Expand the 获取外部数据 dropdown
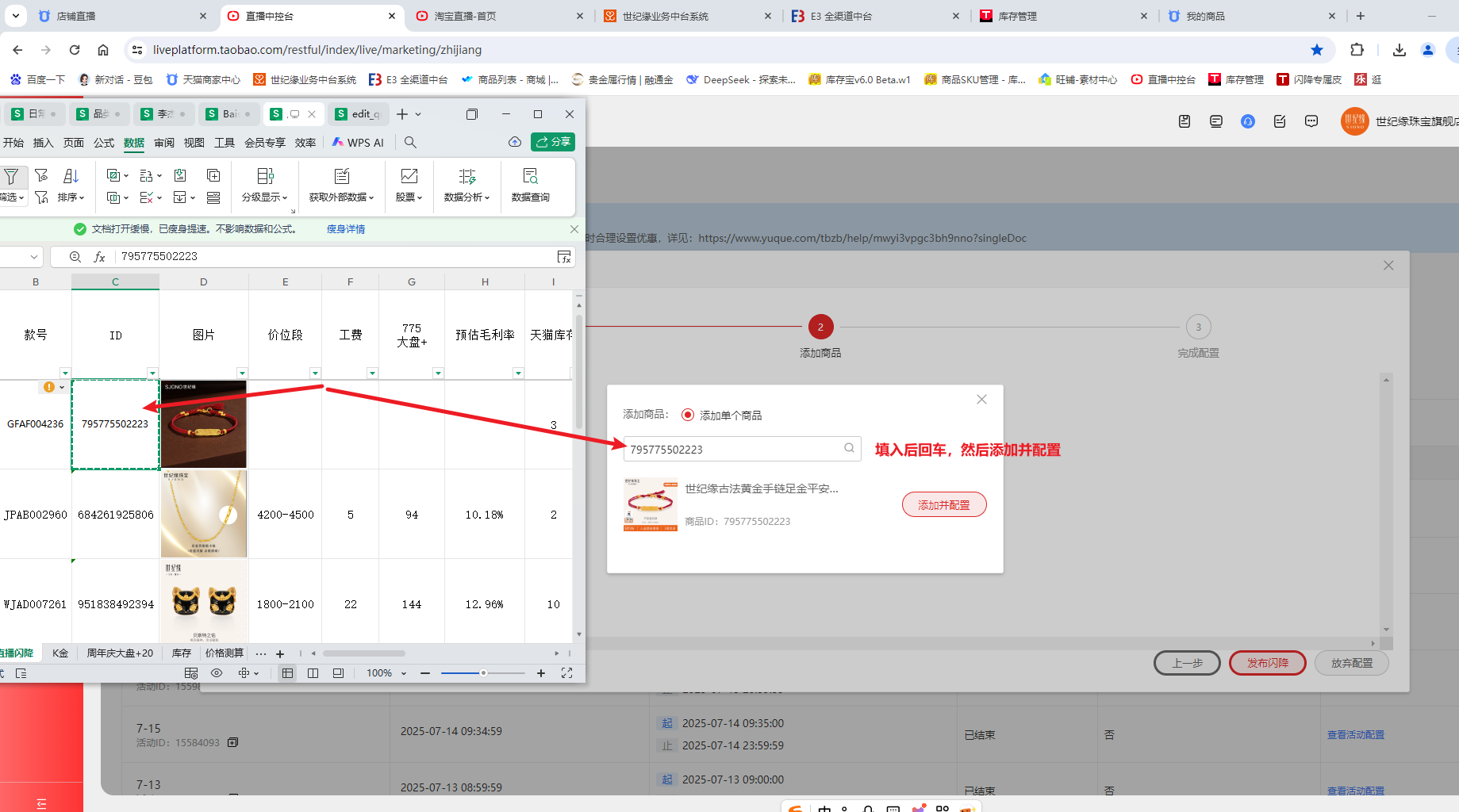Screen dimensions: 1459x812 point(341,197)
